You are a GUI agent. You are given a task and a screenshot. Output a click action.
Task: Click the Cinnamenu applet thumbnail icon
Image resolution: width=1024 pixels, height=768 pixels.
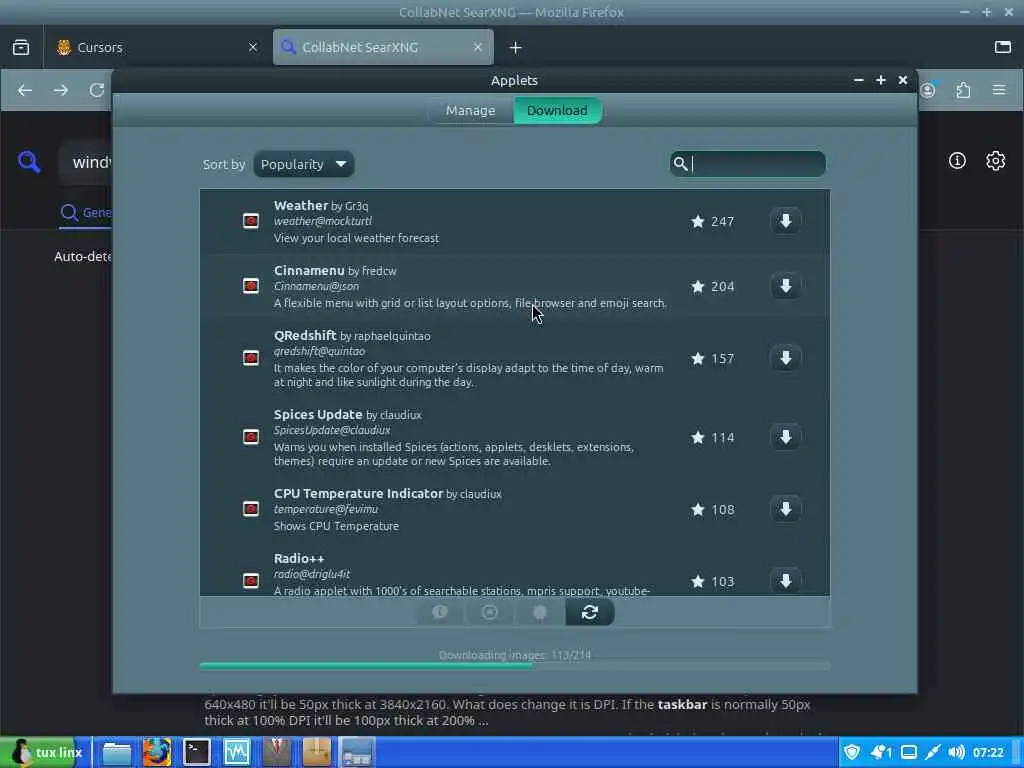[251, 286]
